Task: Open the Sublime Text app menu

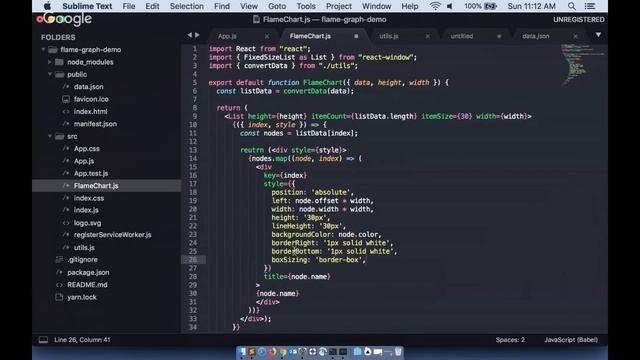Action: tap(87, 6)
